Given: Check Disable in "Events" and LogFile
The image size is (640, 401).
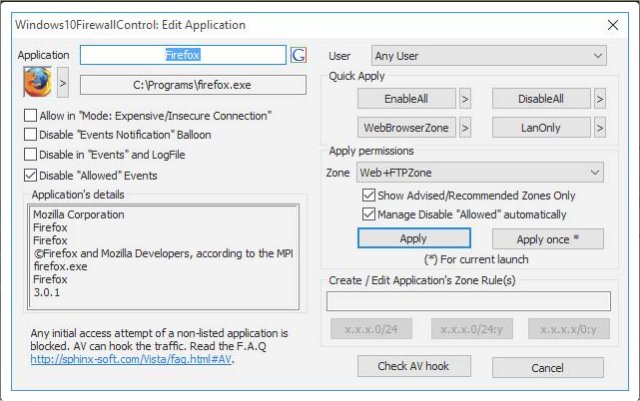Looking at the screenshot, I should click(x=31, y=155).
